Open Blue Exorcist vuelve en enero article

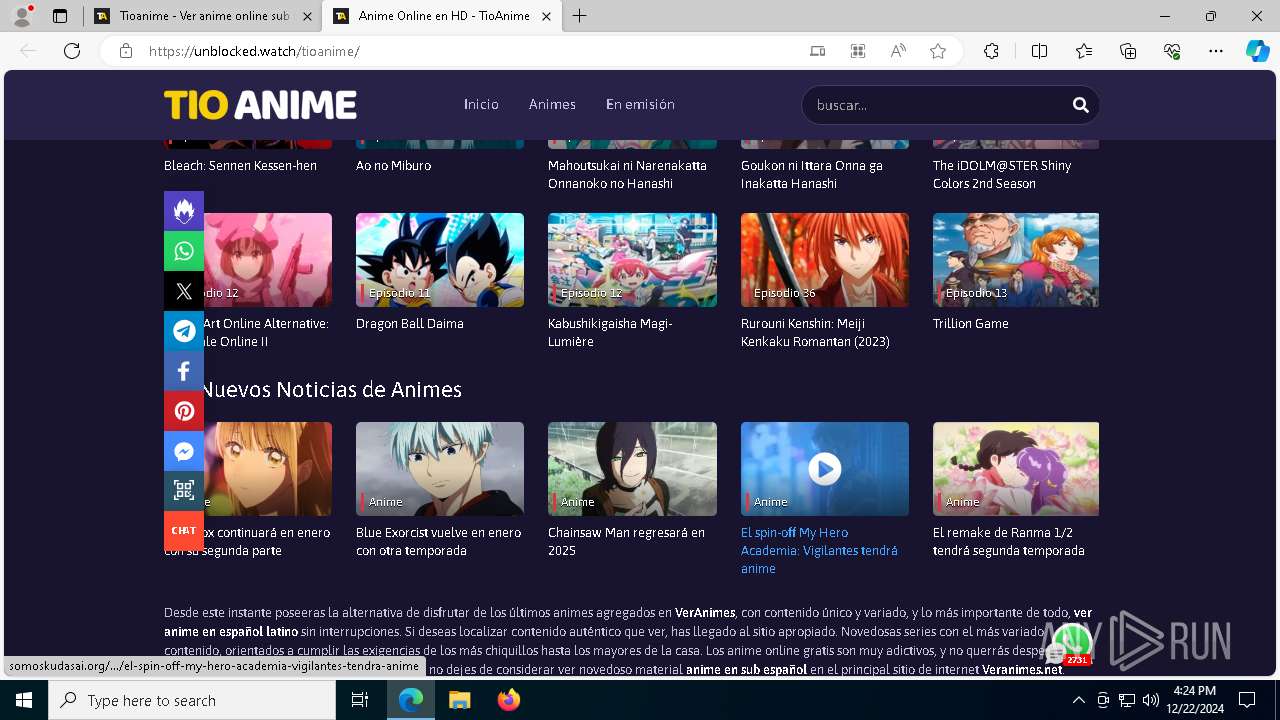point(438,542)
